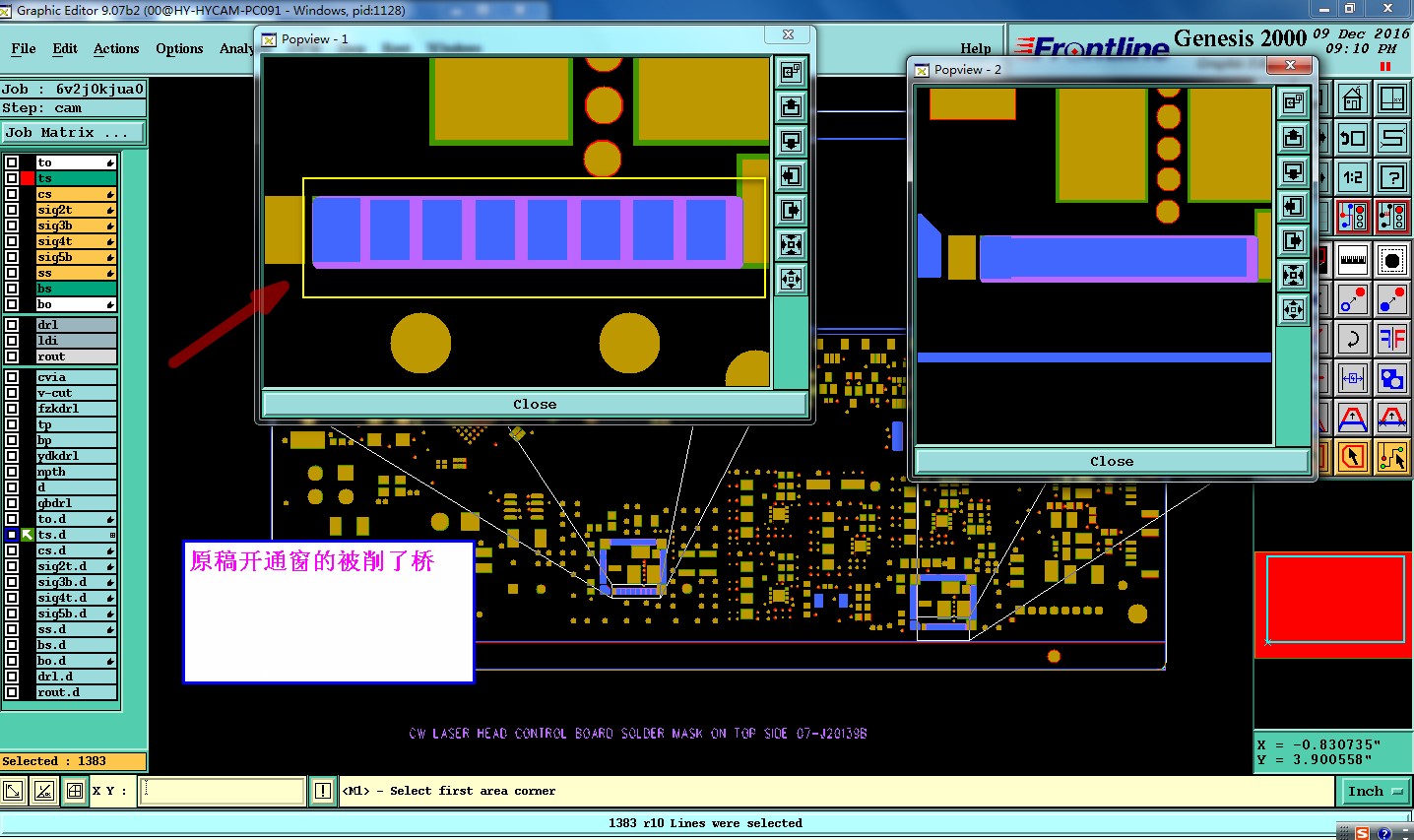Image resolution: width=1414 pixels, height=840 pixels.
Task: Select layer name 'bo.d' in the list
Action: click(x=76, y=661)
